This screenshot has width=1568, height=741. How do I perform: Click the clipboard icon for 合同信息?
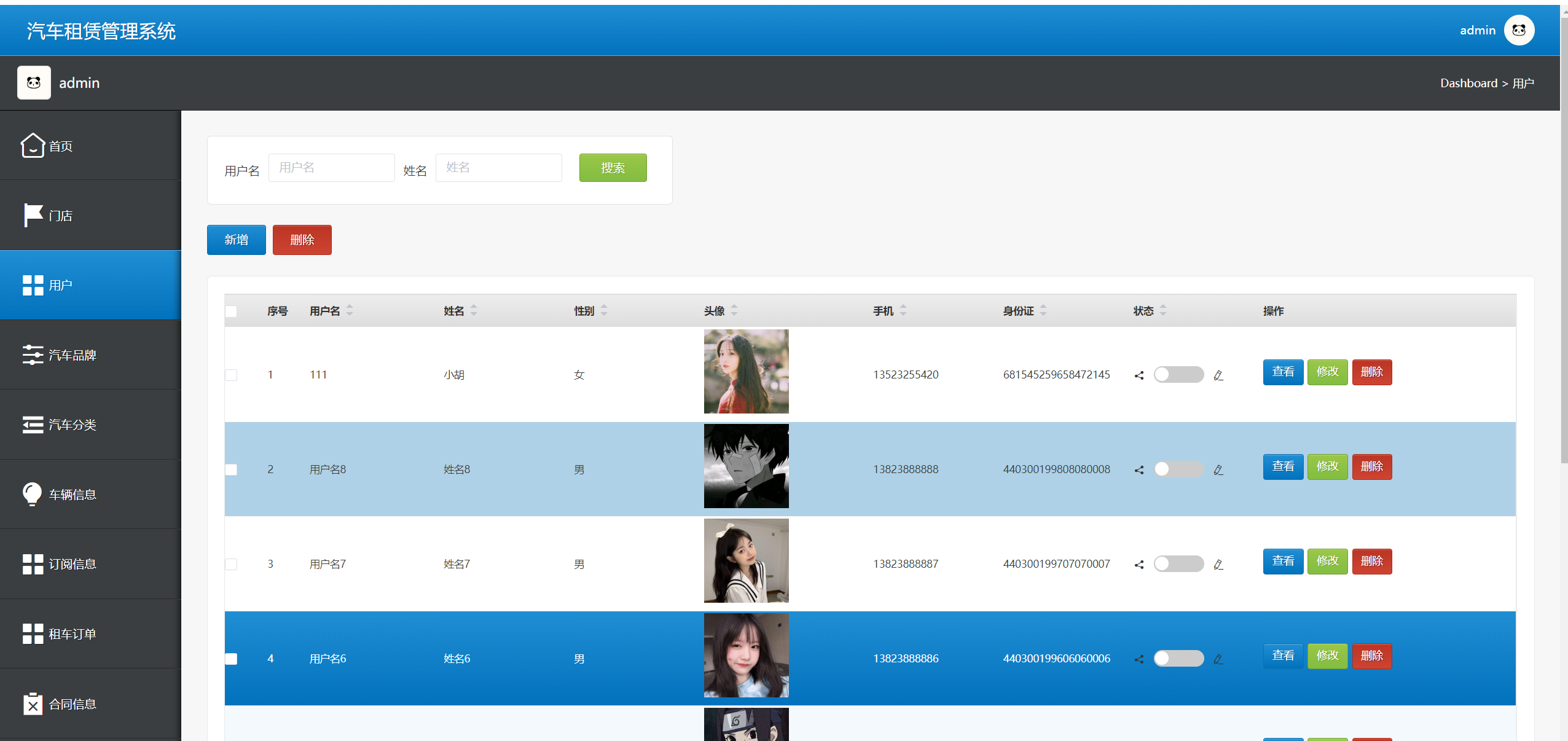(33, 704)
